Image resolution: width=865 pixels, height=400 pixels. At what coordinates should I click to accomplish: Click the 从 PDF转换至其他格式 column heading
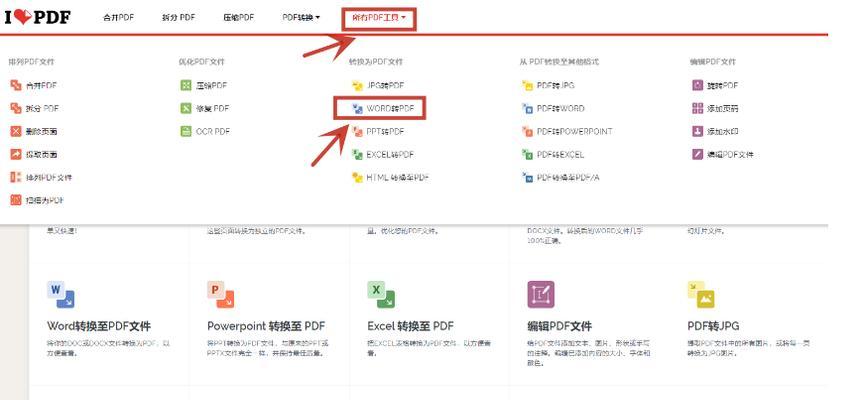click(x=559, y=62)
